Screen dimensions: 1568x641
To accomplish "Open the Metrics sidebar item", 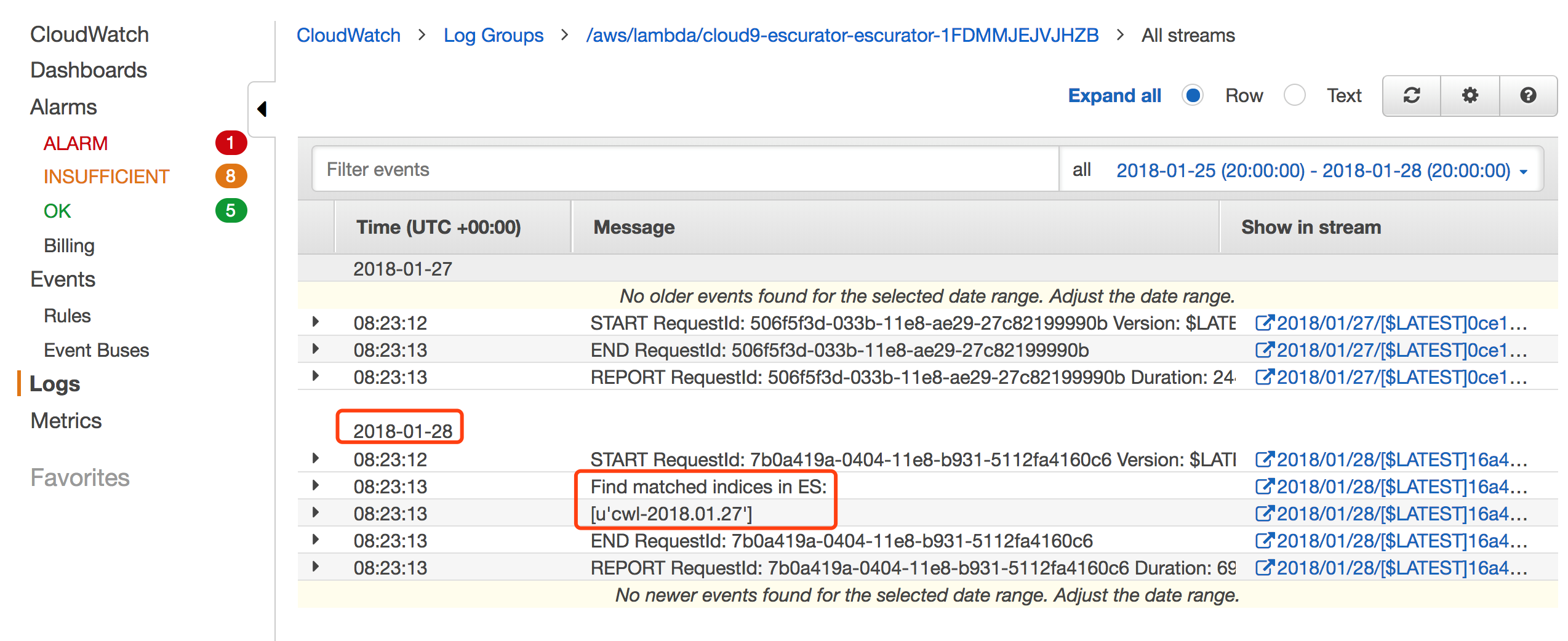I will (66, 421).
